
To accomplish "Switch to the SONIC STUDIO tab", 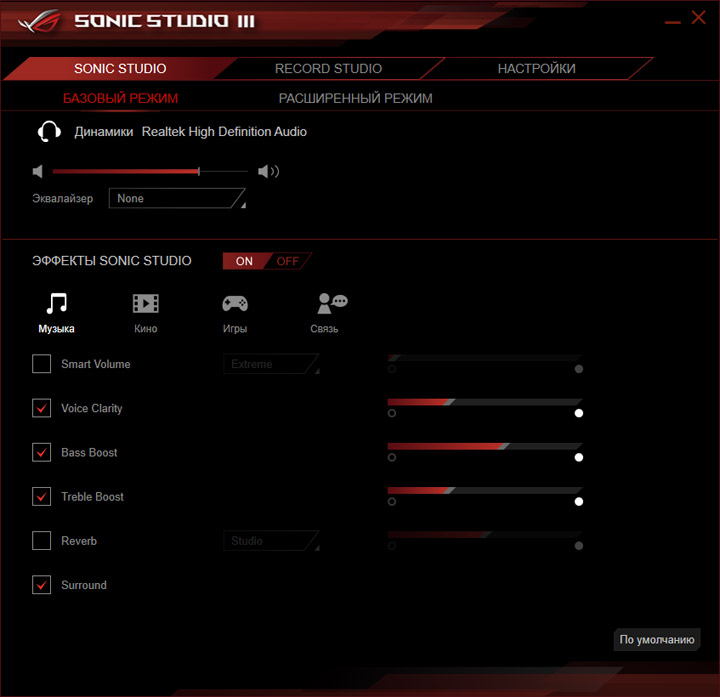I will [x=120, y=68].
